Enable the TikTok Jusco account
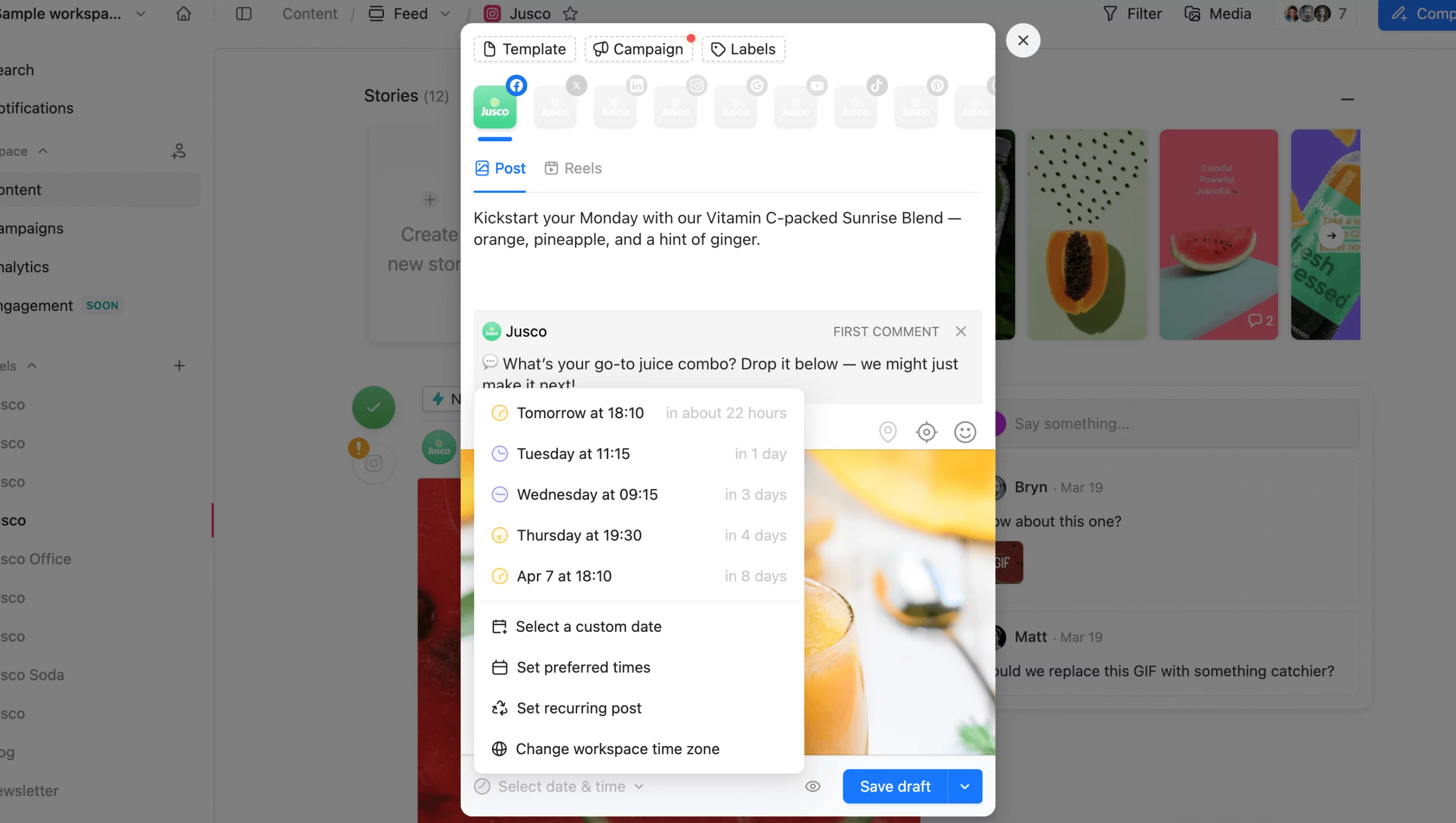The height and width of the screenshot is (823, 1456). 856,107
